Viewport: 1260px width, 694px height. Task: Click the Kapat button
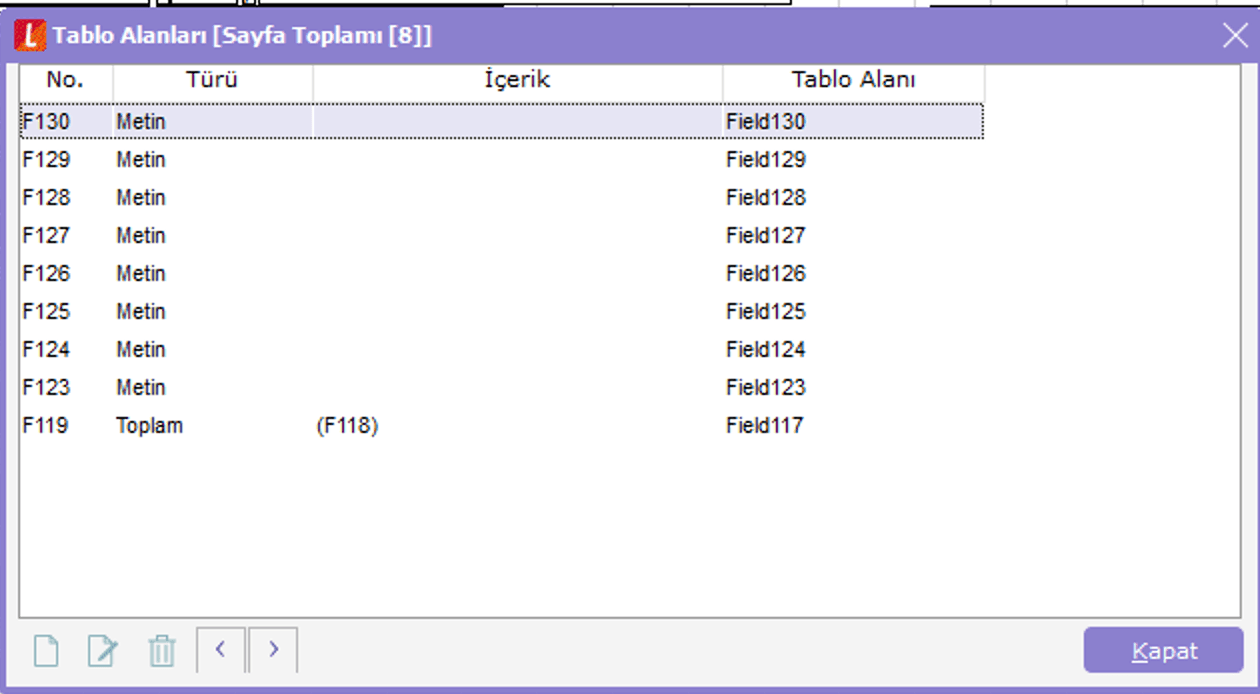pyautogui.click(x=1164, y=651)
